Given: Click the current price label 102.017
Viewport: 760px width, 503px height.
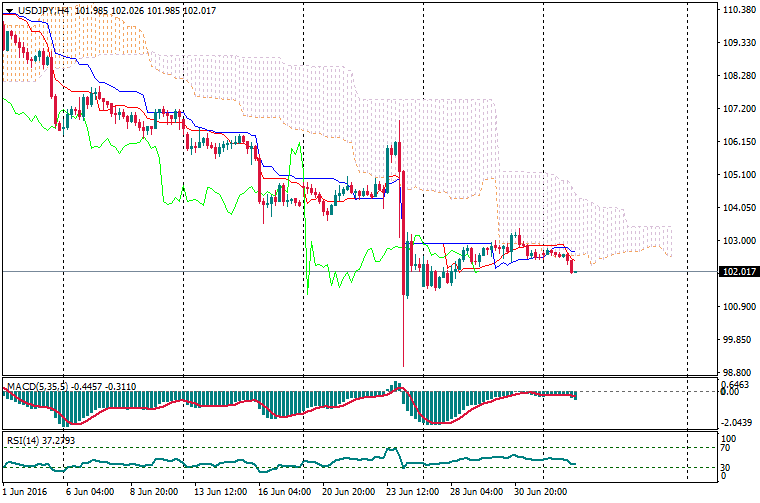Looking at the screenshot, I should [739, 271].
